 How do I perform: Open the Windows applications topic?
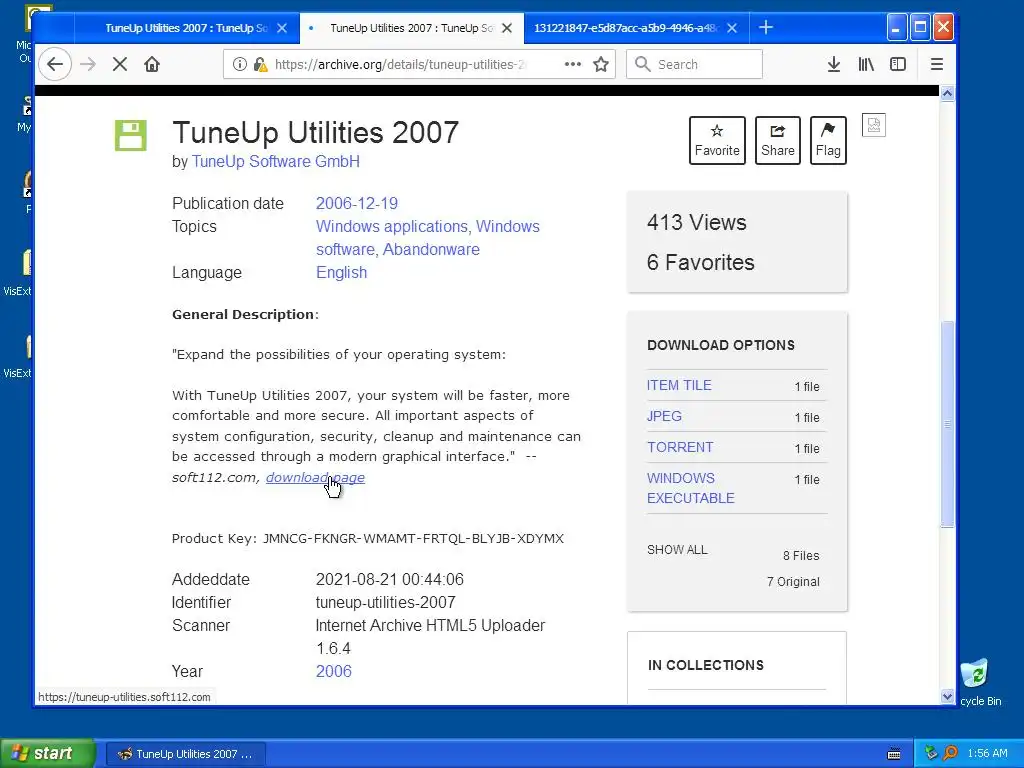click(x=392, y=227)
